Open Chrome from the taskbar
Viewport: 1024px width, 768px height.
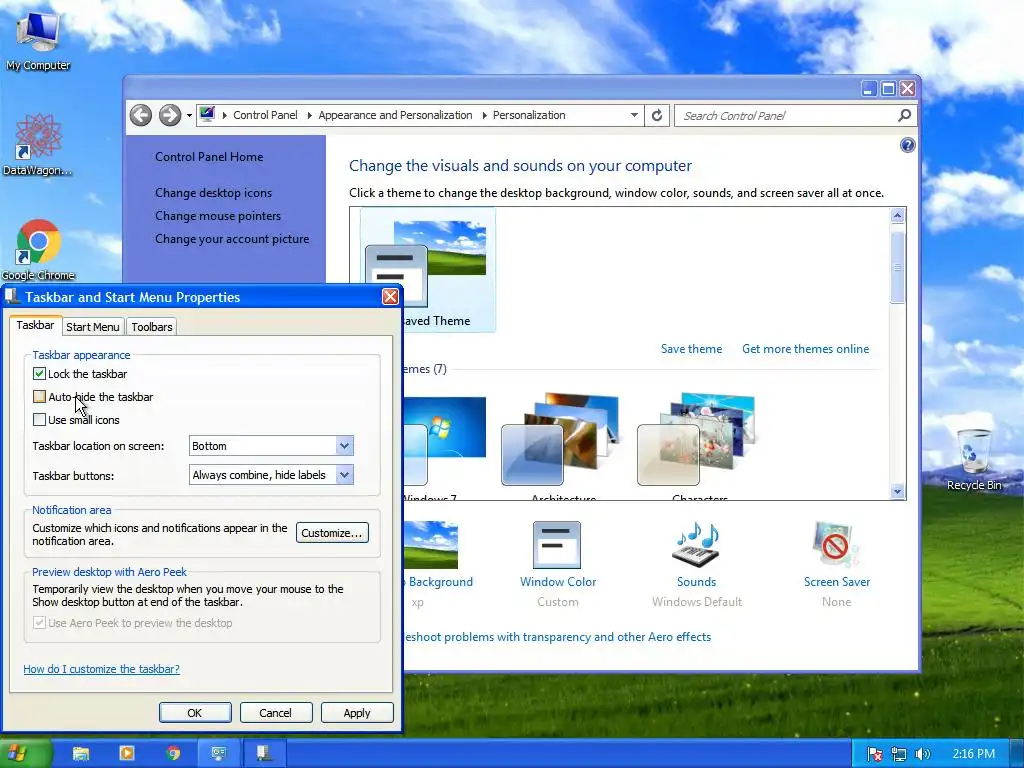(173, 754)
